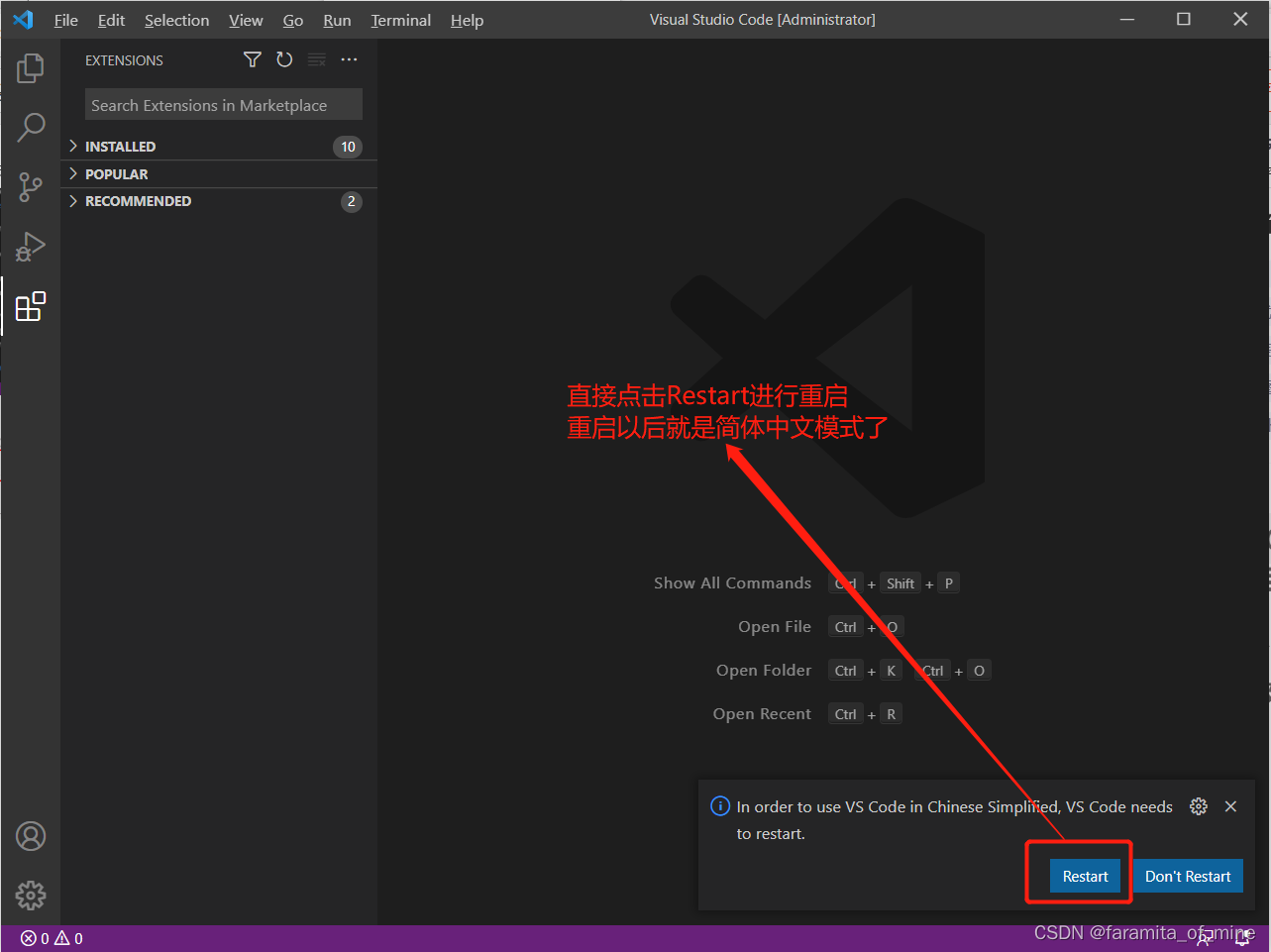
Task: Minimize the VS Code window
Action: pos(1127,20)
